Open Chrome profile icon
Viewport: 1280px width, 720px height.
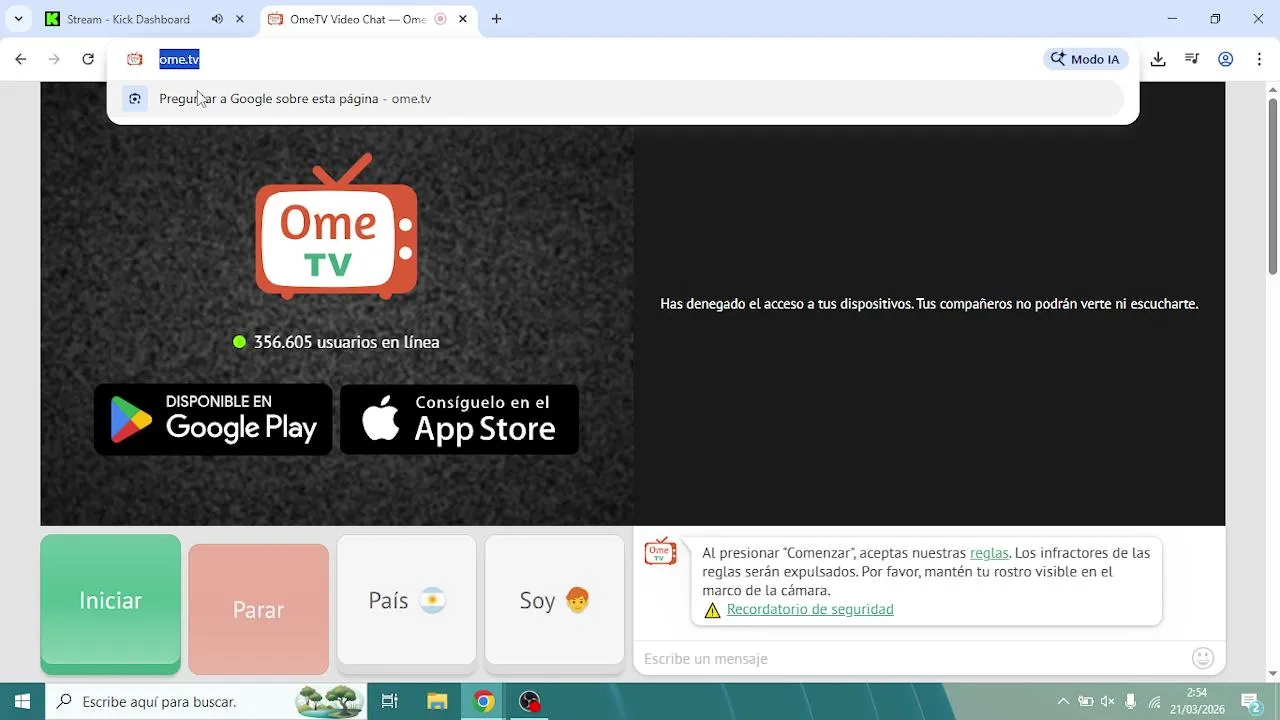(1225, 59)
